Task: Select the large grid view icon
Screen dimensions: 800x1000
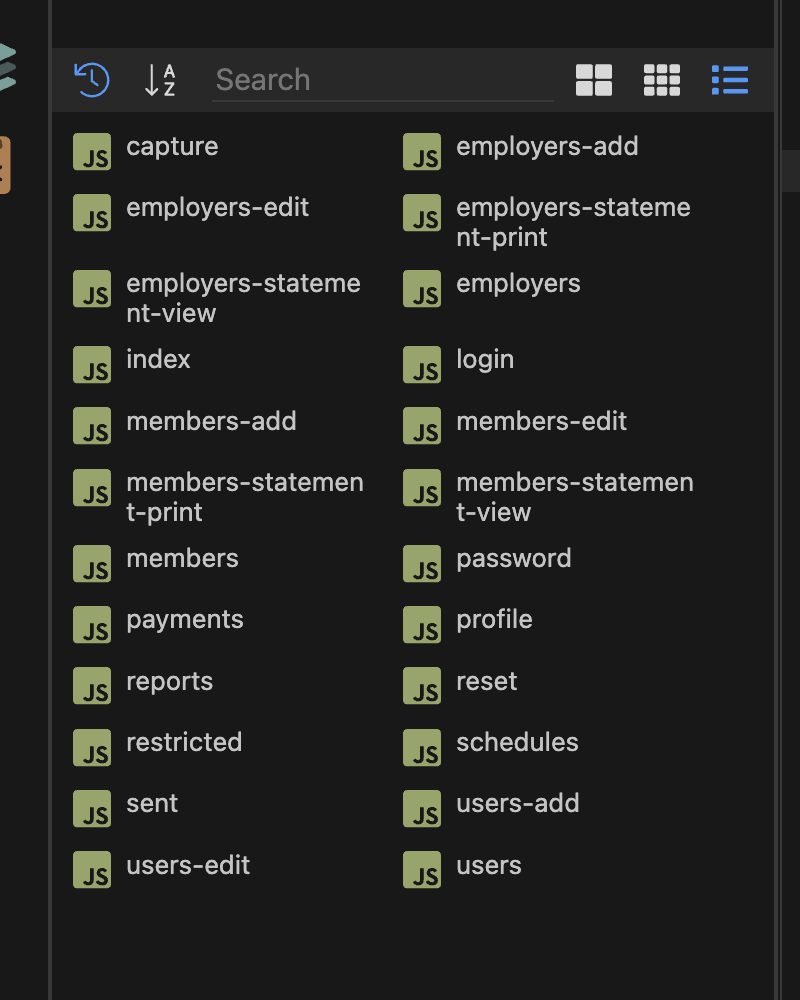Action: (594, 80)
